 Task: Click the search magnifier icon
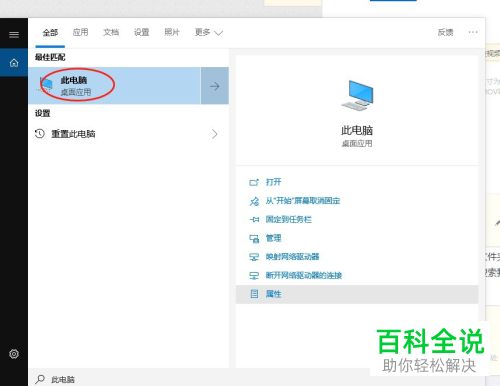tap(40, 379)
